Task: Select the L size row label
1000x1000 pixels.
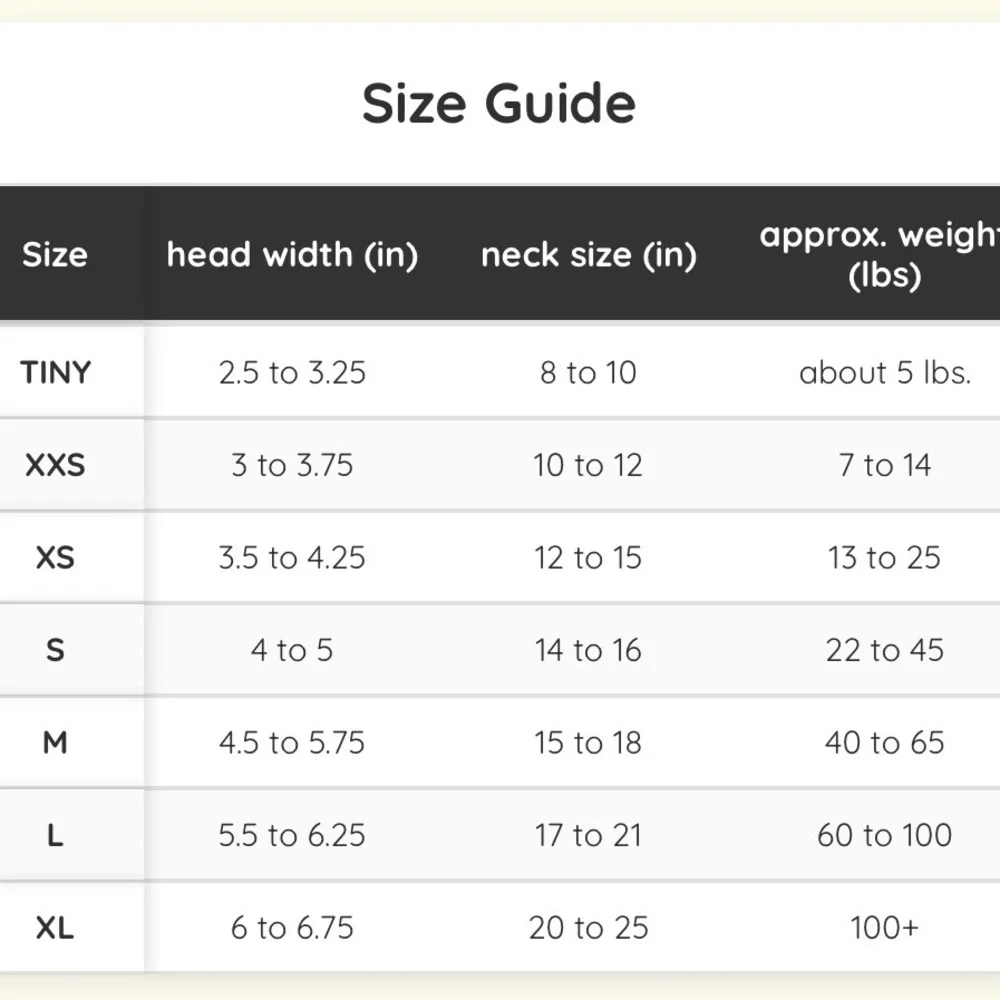Action: tap(55, 835)
